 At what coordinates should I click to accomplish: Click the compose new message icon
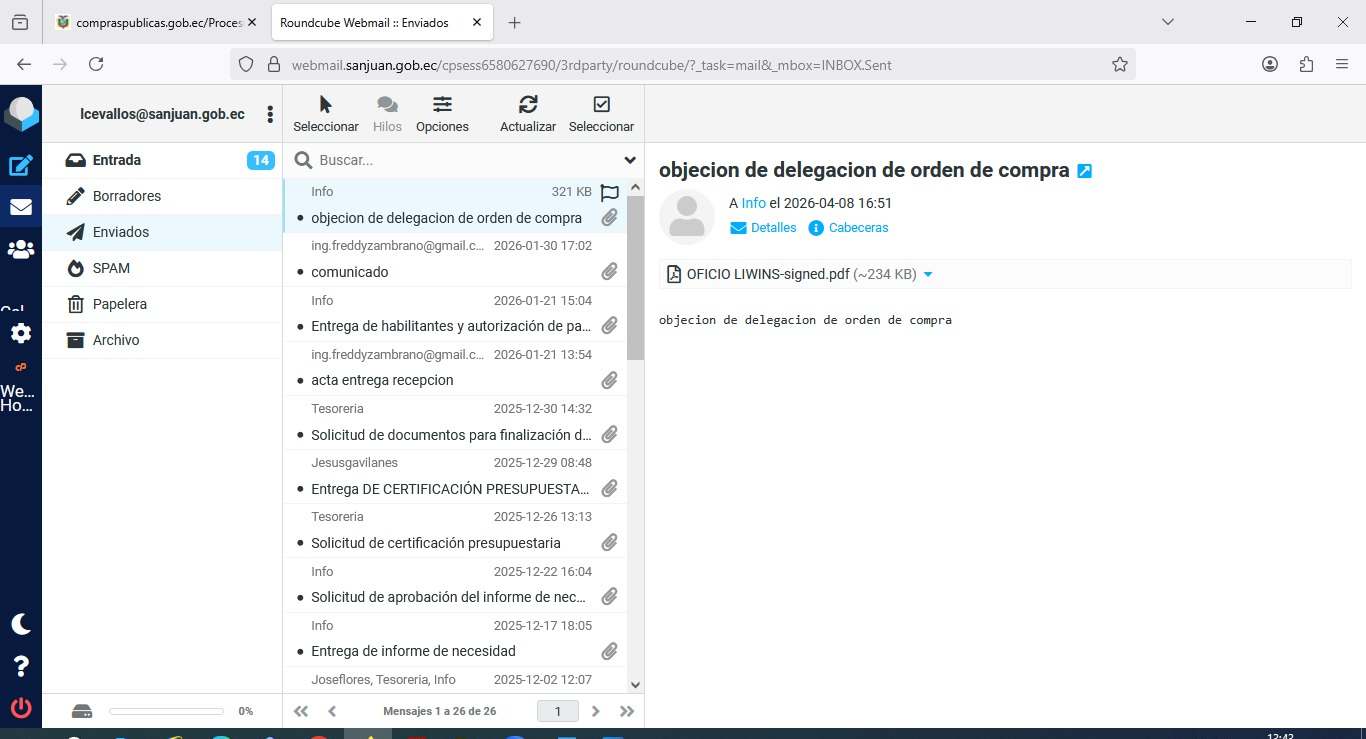21,166
